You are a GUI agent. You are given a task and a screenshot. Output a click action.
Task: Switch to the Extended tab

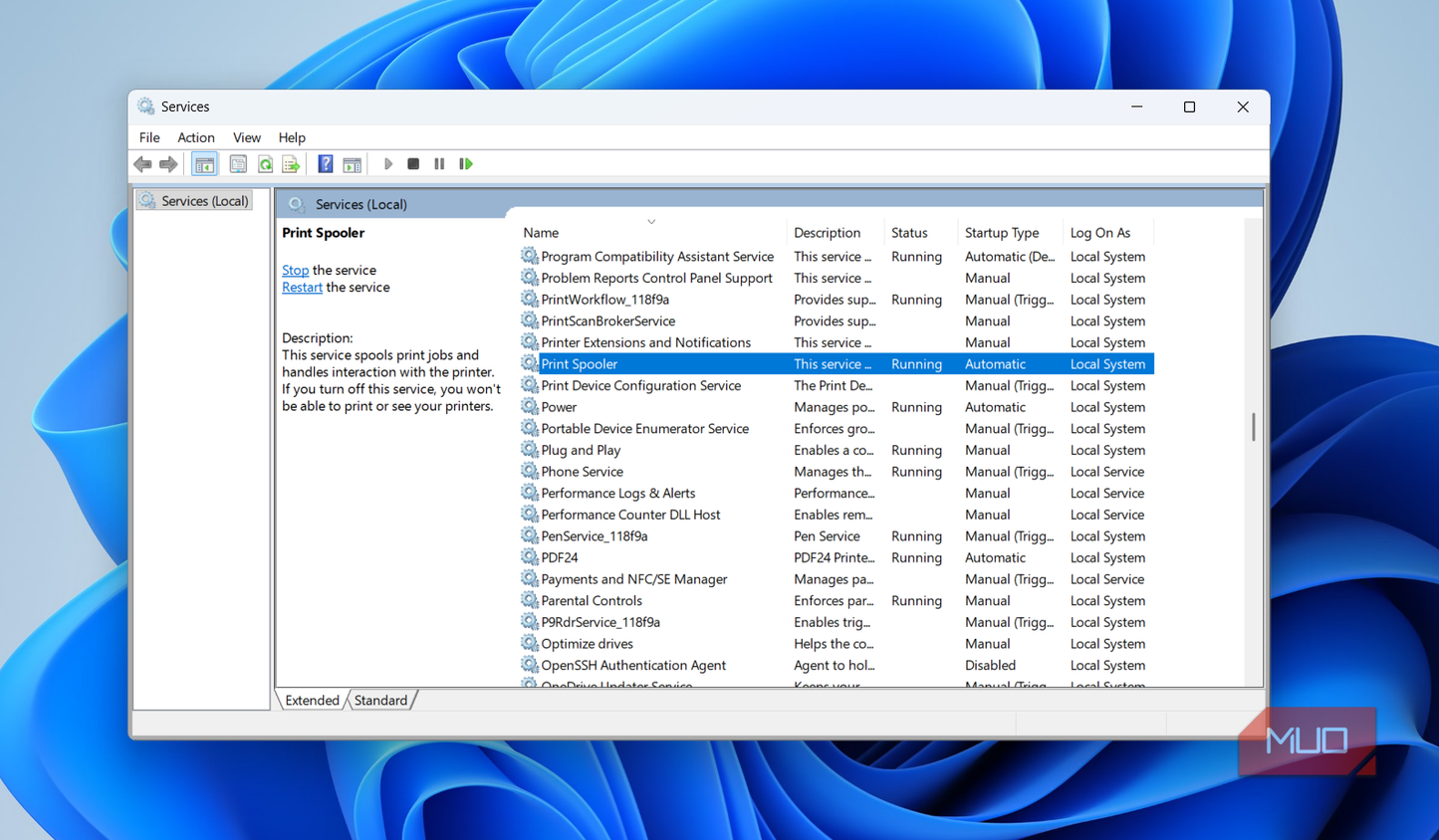[x=312, y=701]
